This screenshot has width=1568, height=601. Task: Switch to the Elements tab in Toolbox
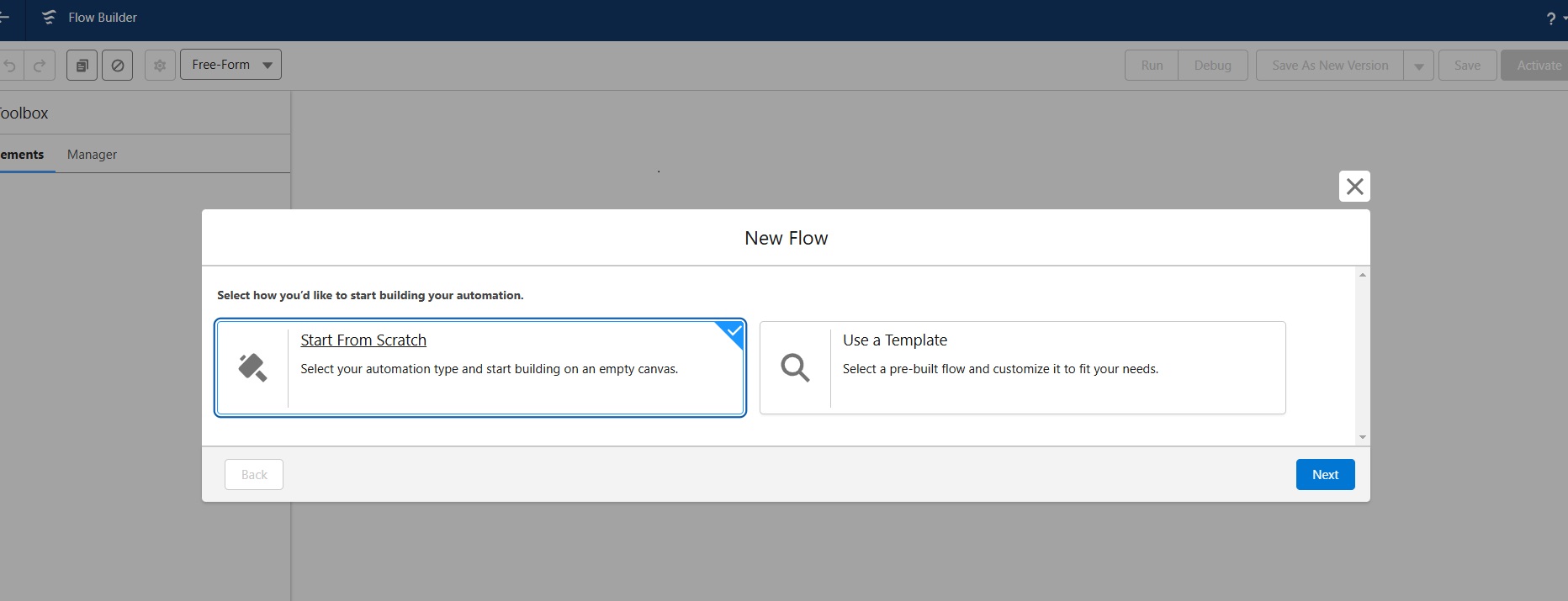[x=23, y=155]
